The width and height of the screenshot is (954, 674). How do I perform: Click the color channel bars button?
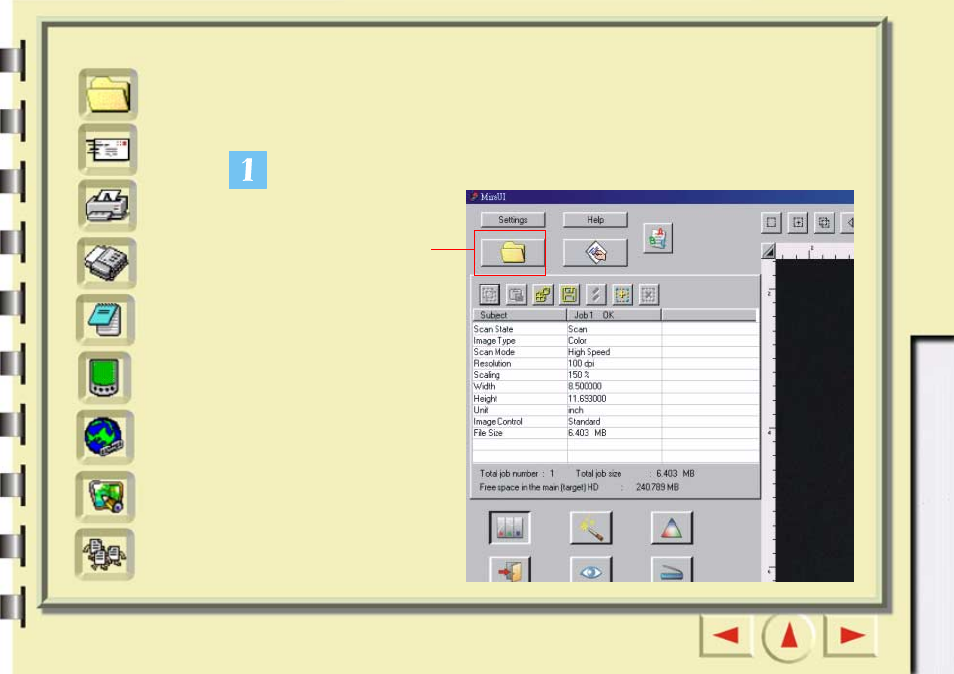[509, 527]
